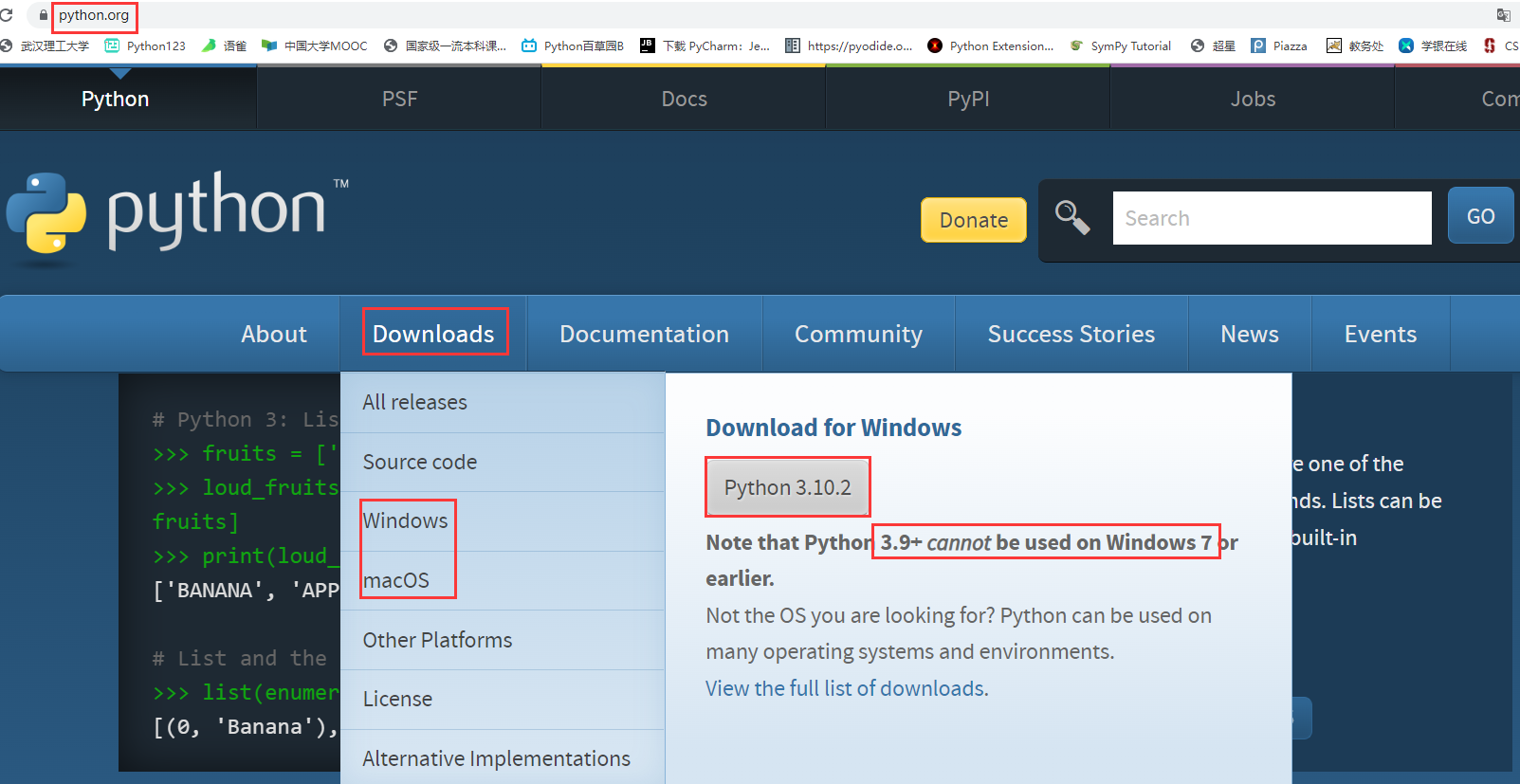
Task: Click the code line '>>> fruits = ['
Action: coord(246,453)
